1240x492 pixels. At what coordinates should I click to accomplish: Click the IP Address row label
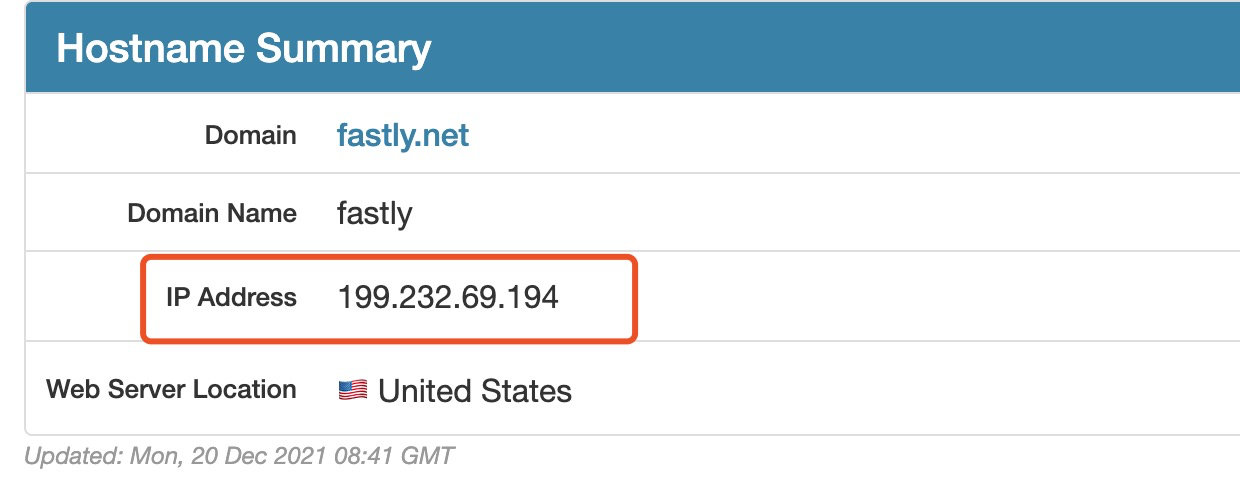231,297
